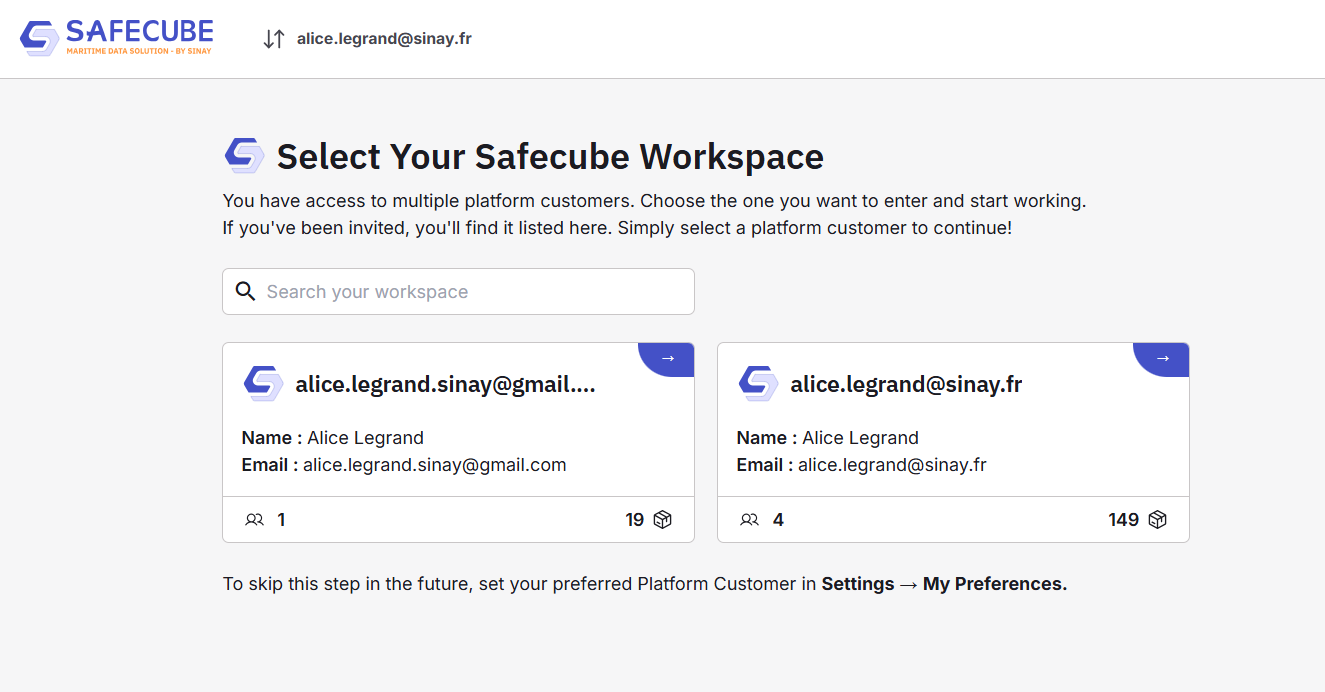This screenshot has width=1325, height=692.
Task: Click the magnifying glass search icon
Action: (245, 291)
